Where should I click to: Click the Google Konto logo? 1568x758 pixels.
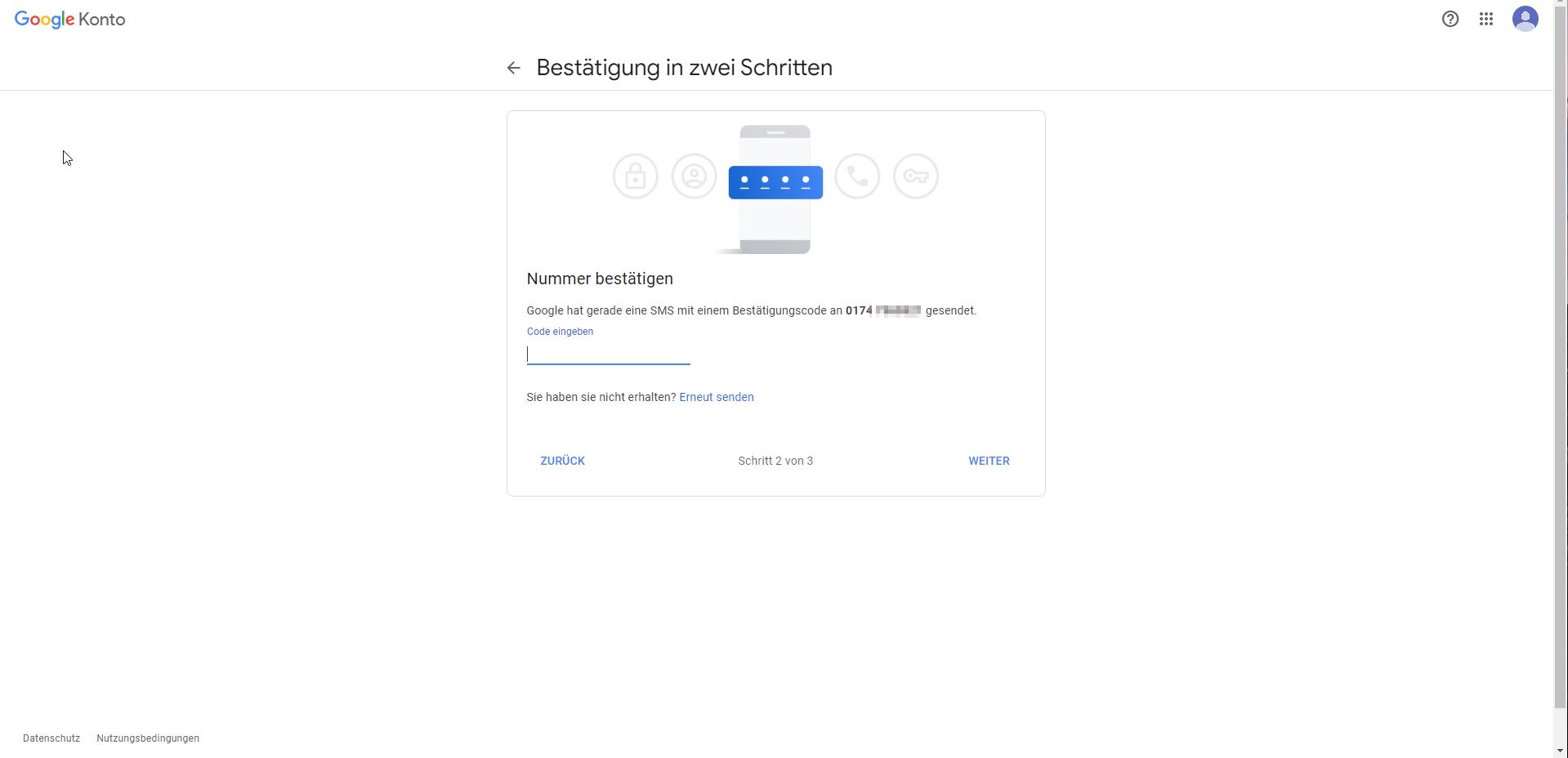70,20
